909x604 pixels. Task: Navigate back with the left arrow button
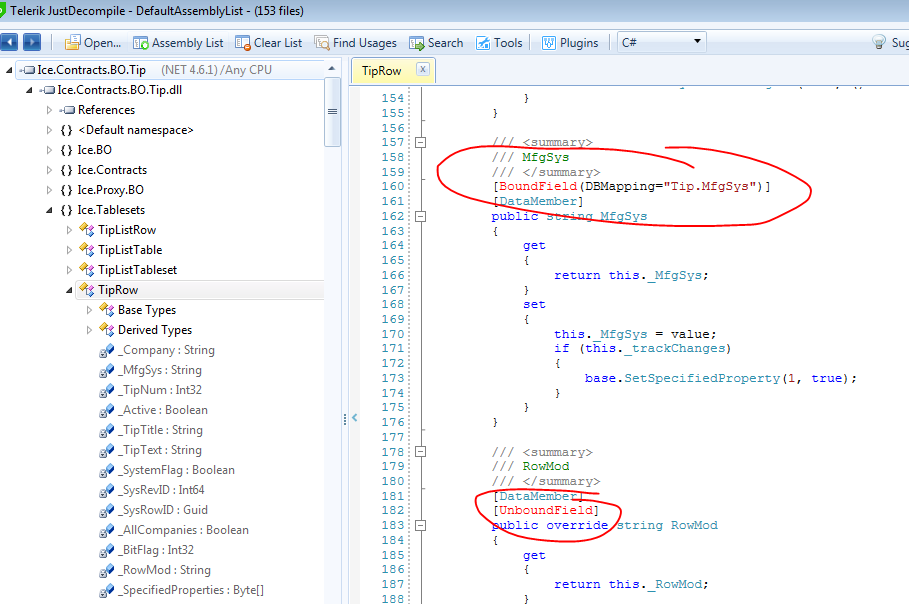click(9, 42)
